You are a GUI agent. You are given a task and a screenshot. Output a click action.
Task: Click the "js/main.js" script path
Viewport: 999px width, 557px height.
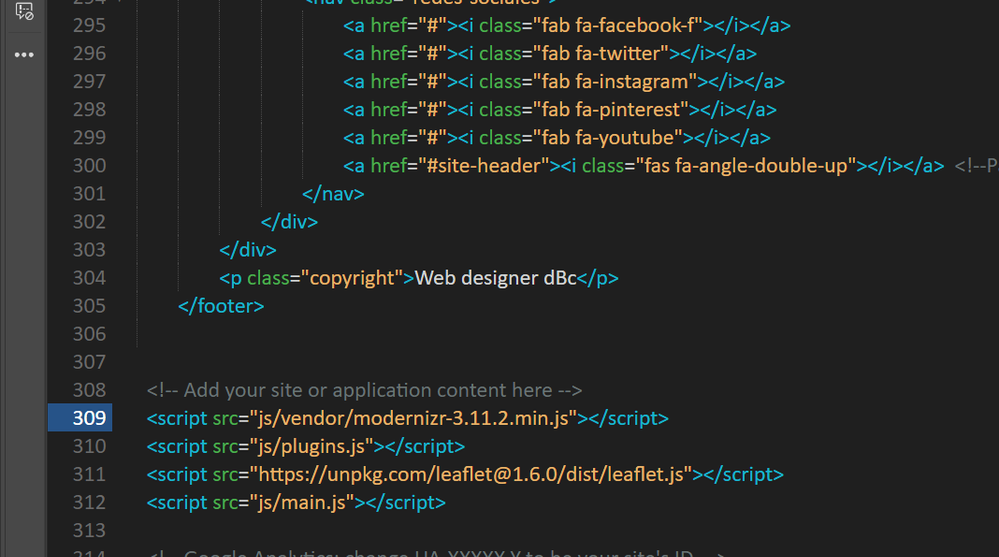click(x=302, y=502)
